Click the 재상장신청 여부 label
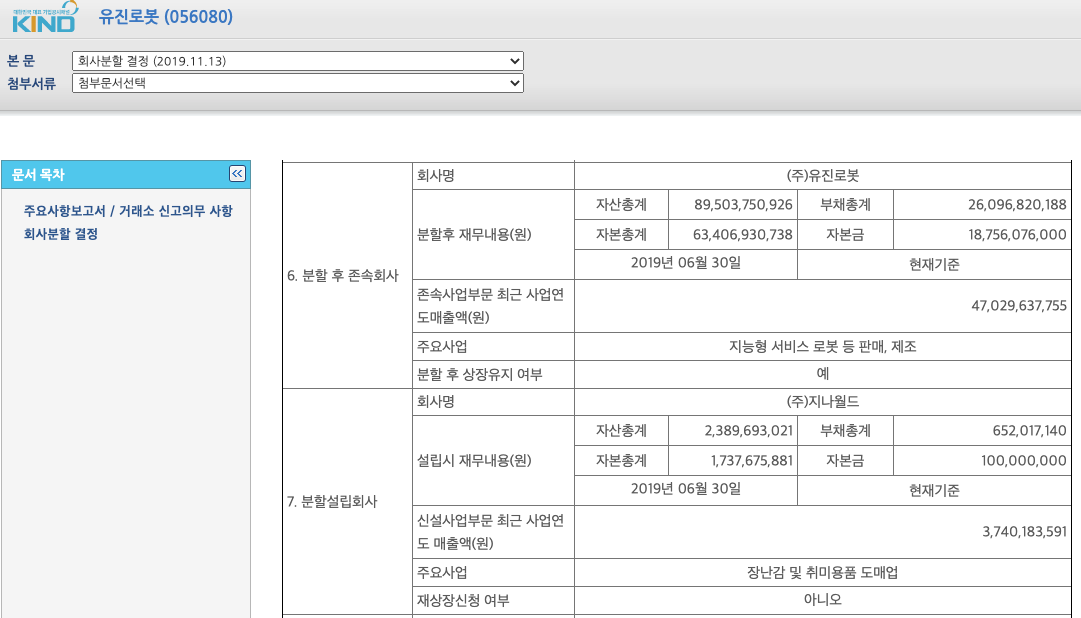 (463, 601)
